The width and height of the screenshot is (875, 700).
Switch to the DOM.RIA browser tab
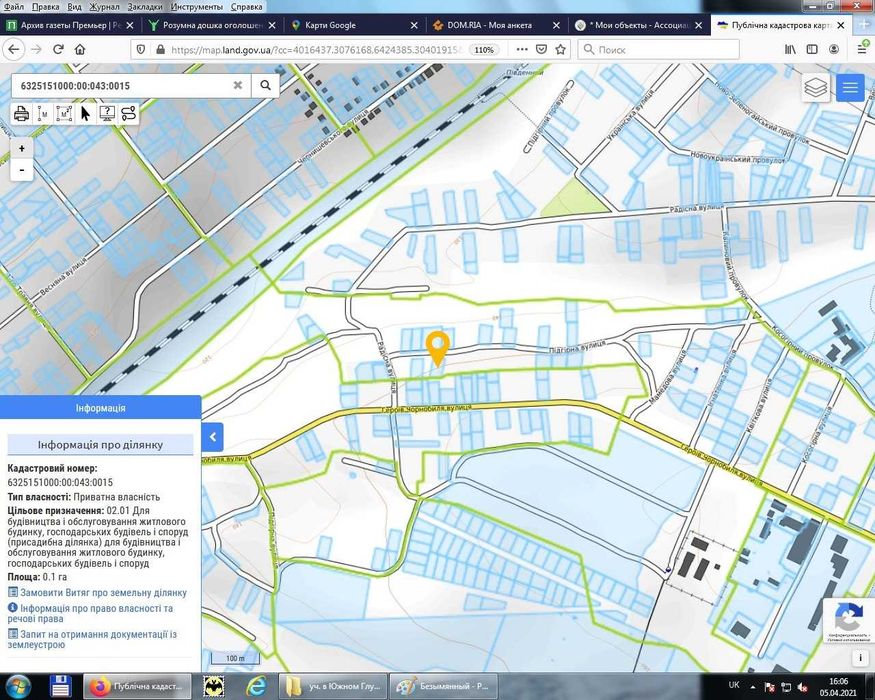coord(489,25)
